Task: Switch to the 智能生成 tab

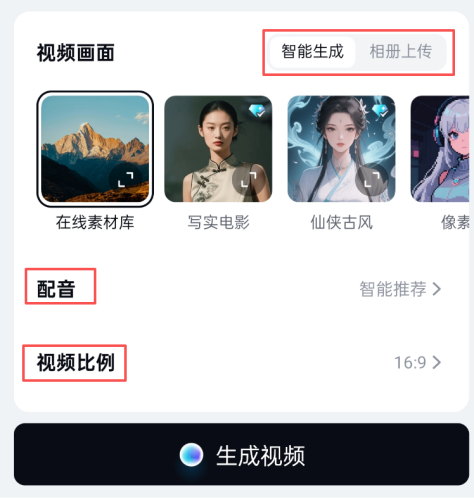Action: (x=312, y=52)
